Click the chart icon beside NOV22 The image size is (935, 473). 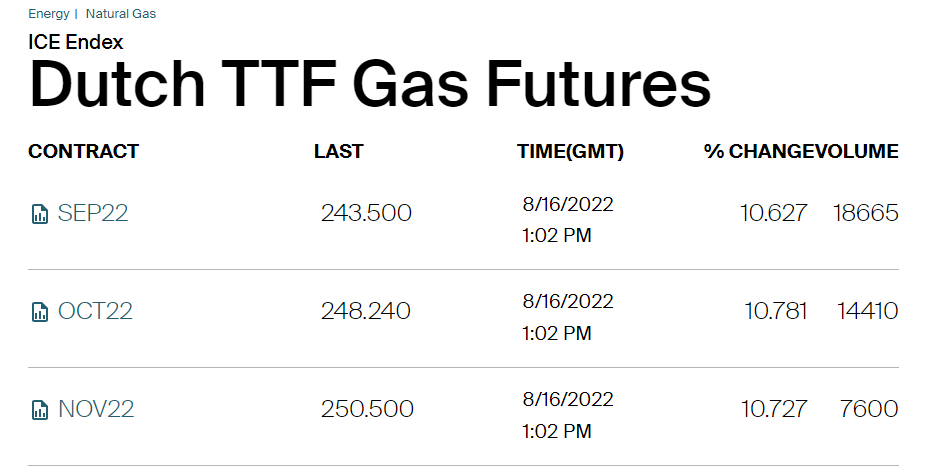click(40, 410)
